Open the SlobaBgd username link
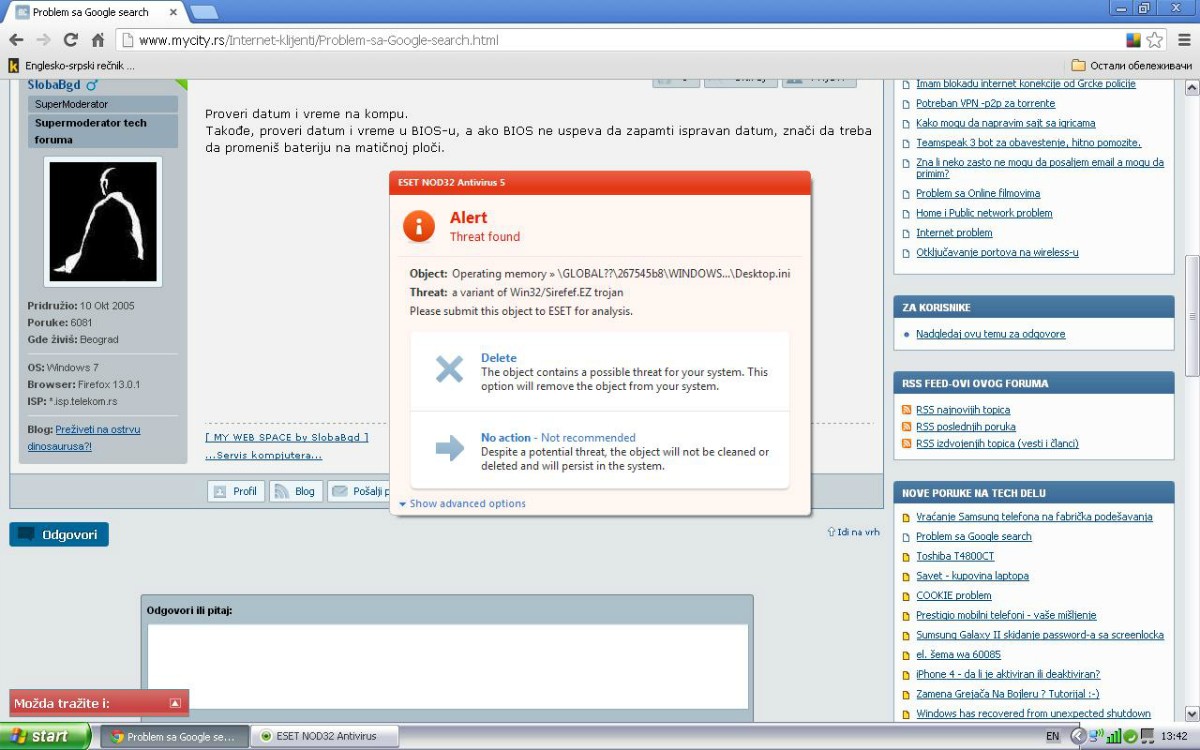Viewport: 1200px width, 750px height. click(x=54, y=85)
